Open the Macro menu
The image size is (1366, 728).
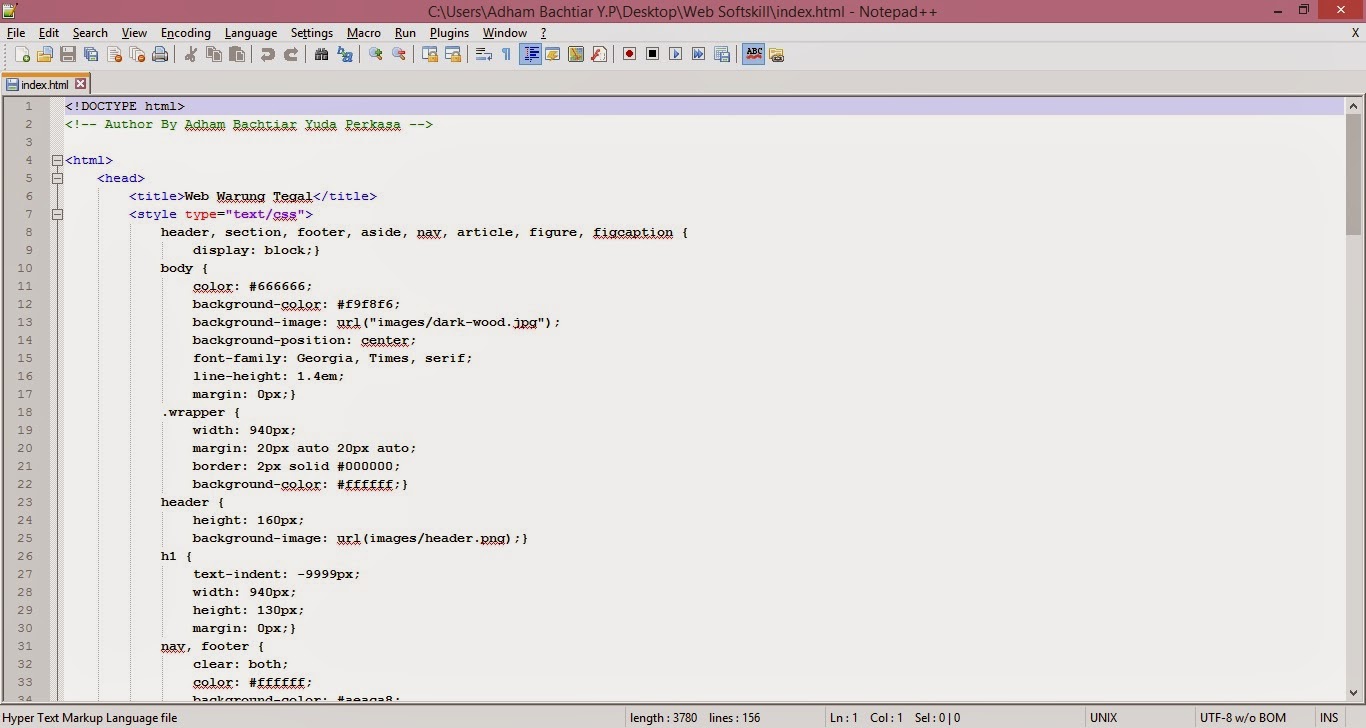pyautogui.click(x=364, y=33)
